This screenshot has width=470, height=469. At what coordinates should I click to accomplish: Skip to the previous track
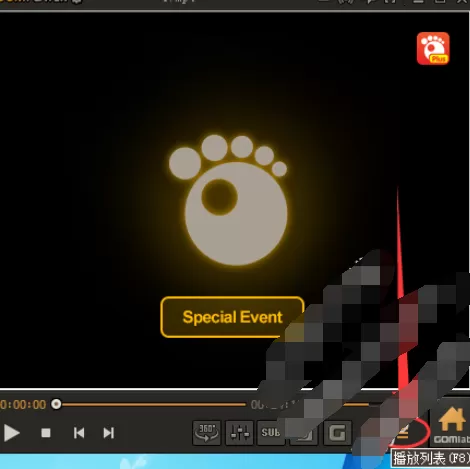coord(79,433)
